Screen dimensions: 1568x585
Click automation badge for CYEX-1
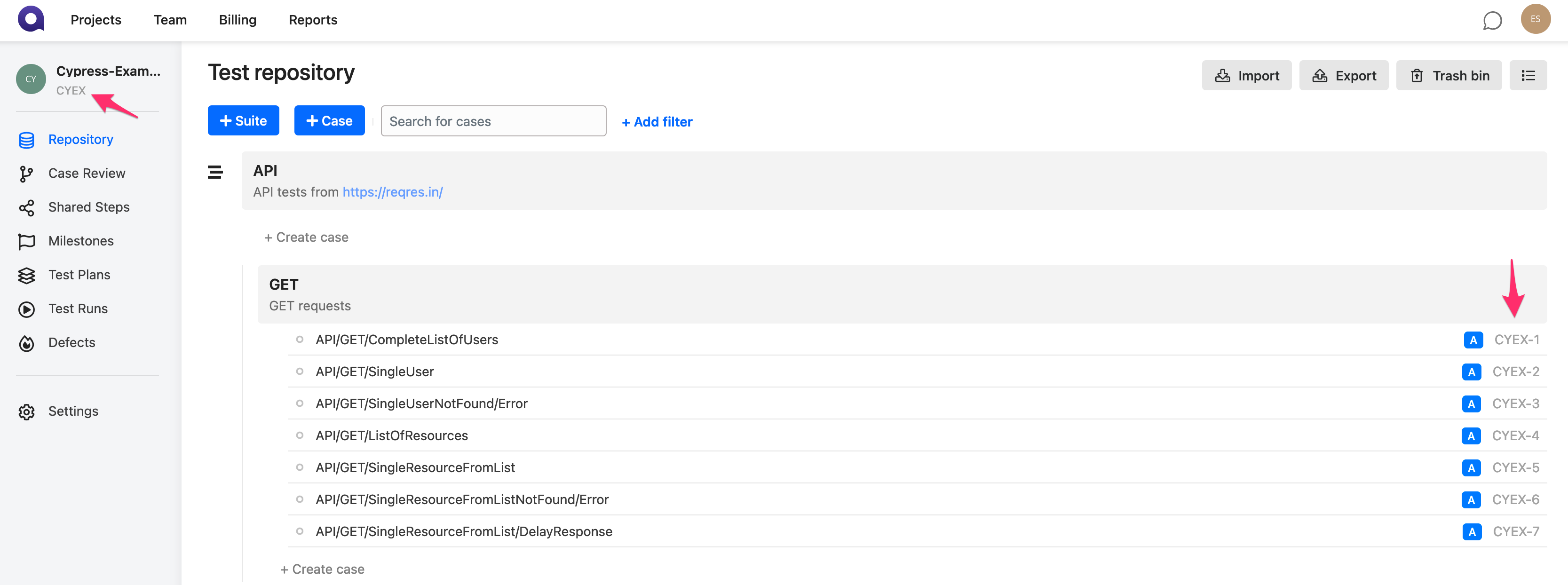point(1473,340)
